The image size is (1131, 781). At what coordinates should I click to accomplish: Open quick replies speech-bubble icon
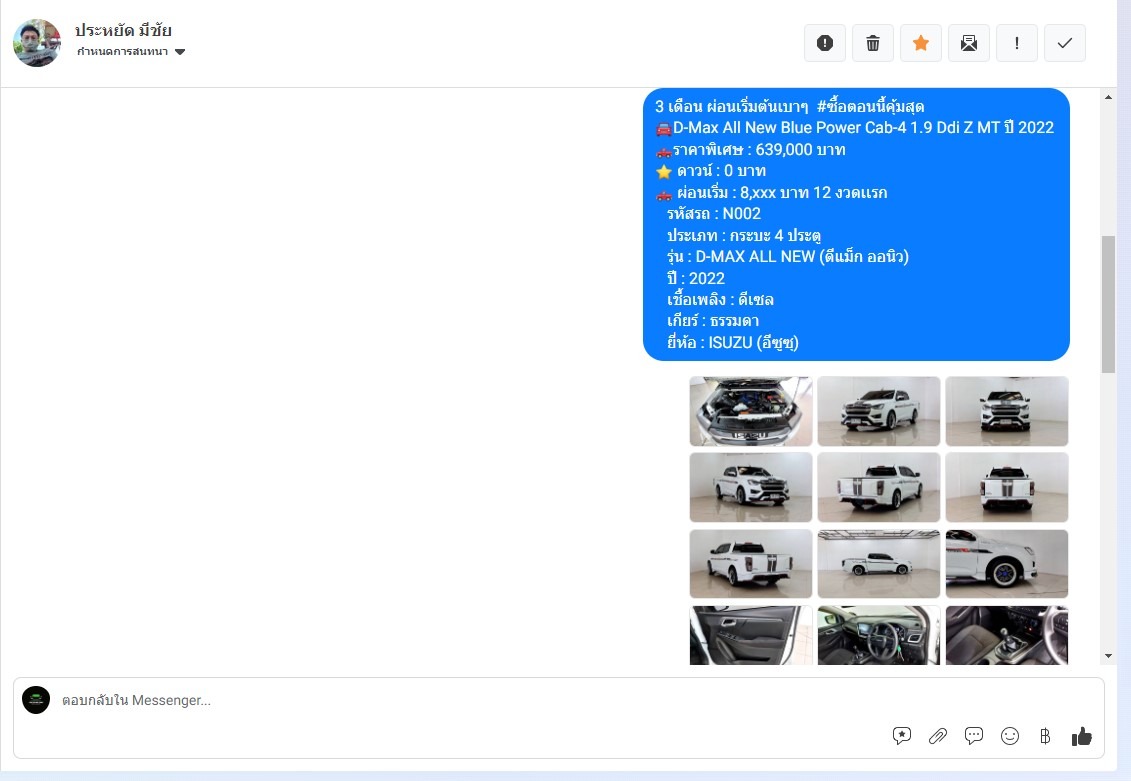coord(974,736)
